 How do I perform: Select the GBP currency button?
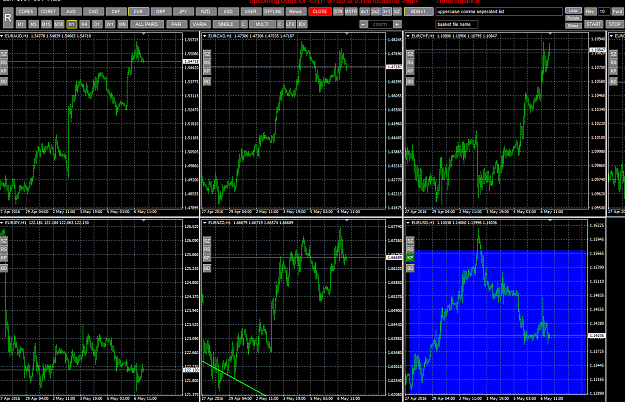click(x=161, y=12)
